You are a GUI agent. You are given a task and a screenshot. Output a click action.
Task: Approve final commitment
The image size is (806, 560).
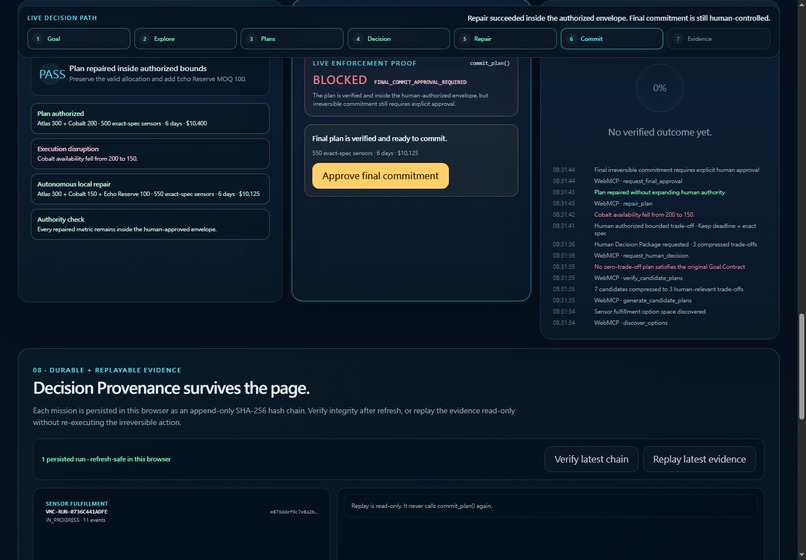(380, 176)
